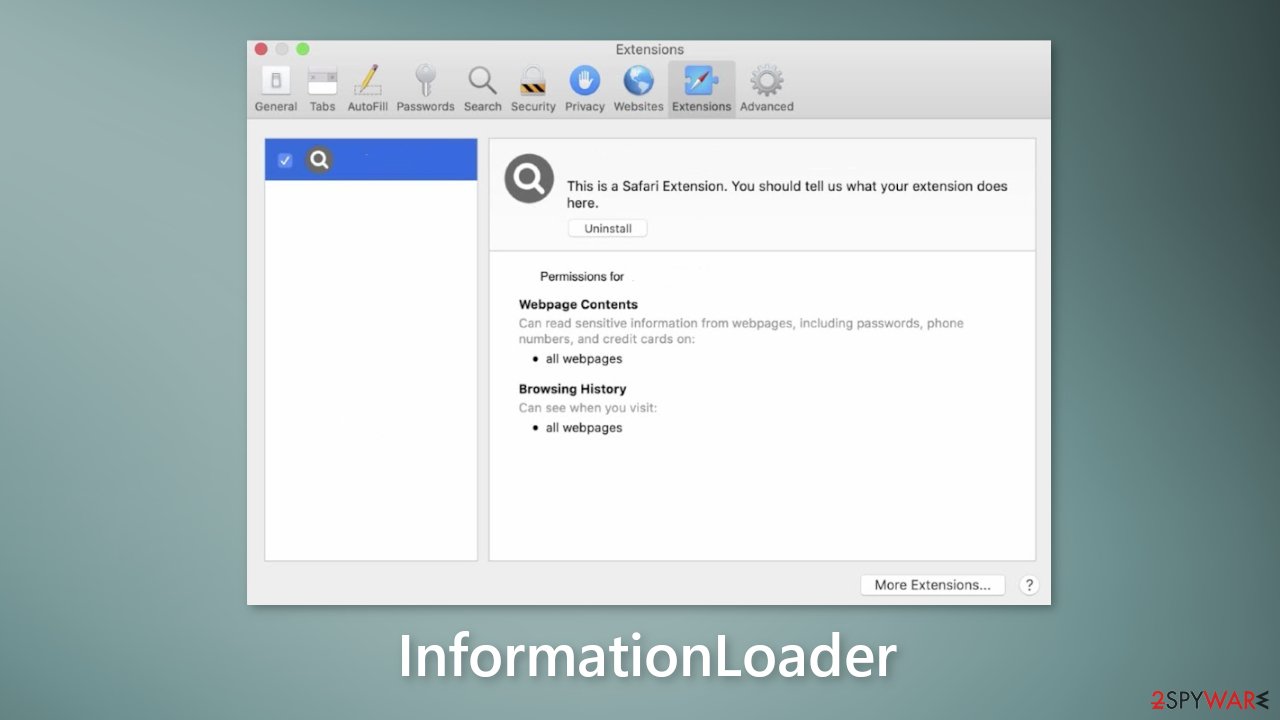
Task: Open the Advanced gear pane
Action: click(x=766, y=89)
